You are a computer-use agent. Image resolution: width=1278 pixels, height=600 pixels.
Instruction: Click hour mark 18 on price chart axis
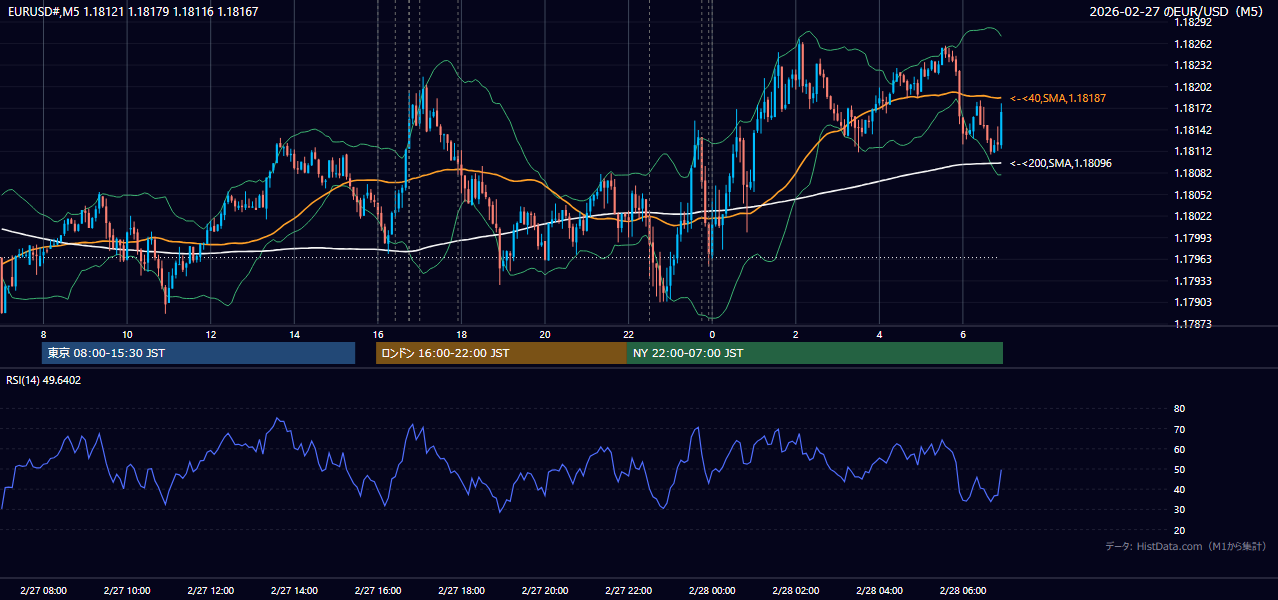click(461, 333)
